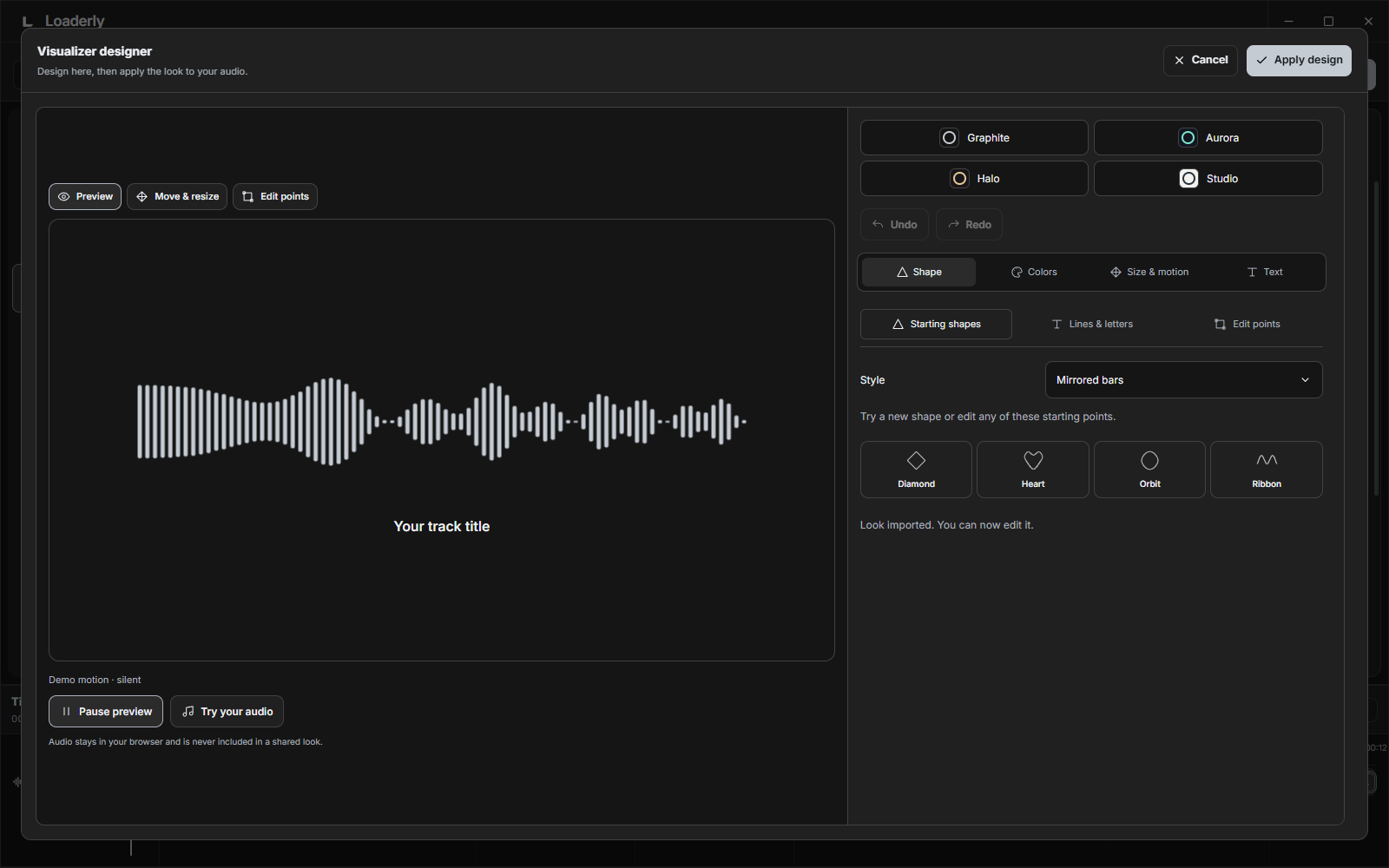The height and width of the screenshot is (868, 1389).
Task: Click the Diamond starting shape
Action: (x=916, y=470)
